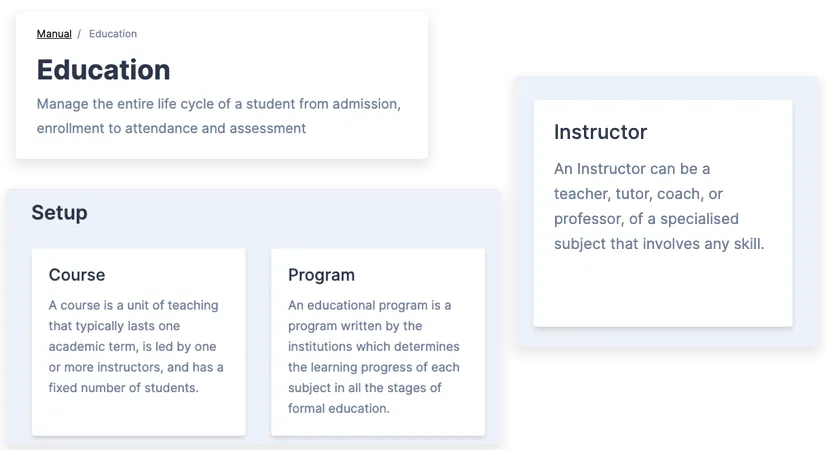Viewport: 826px width, 450px height.
Task: Open the Course card title
Action: [77, 275]
